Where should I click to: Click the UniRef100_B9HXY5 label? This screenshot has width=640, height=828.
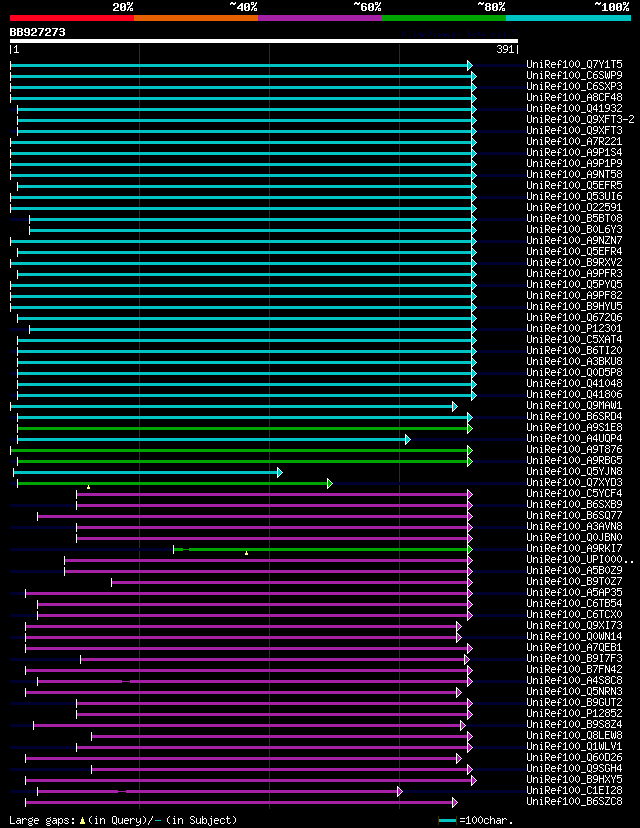[574, 779]
